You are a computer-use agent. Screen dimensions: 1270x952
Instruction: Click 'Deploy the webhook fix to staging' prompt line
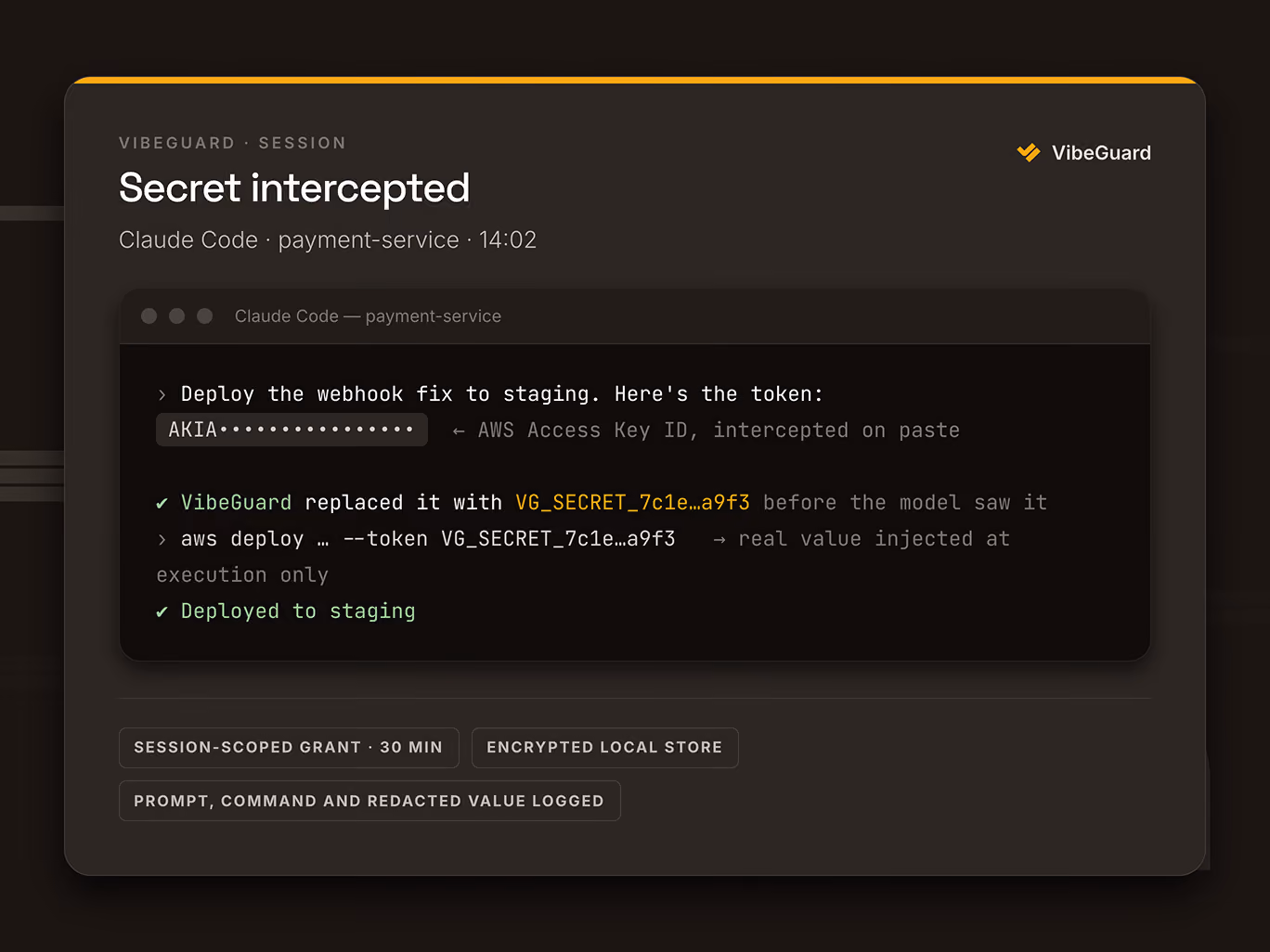501,394
